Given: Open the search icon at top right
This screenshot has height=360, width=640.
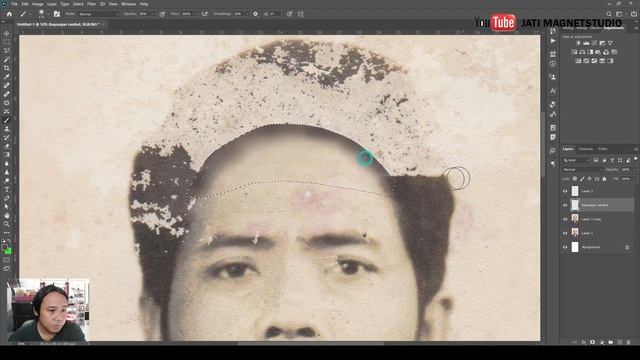Looking at the screenshot, I should coord(609,14).
